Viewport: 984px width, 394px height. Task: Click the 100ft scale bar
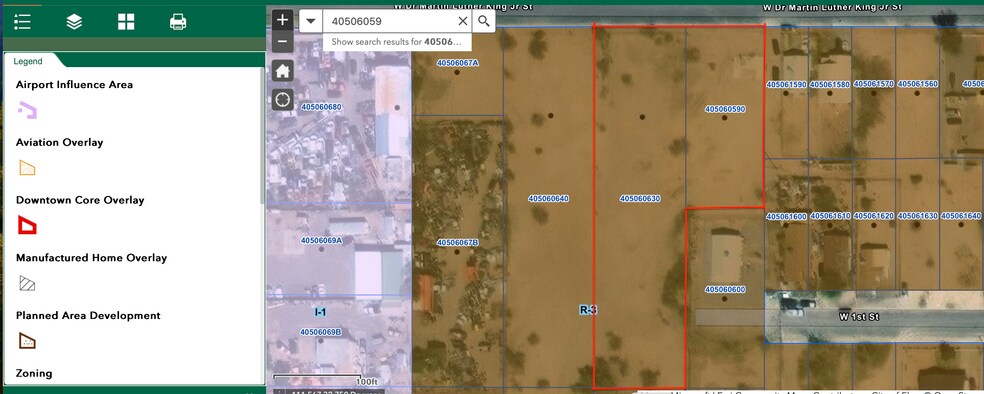point(326,379)
